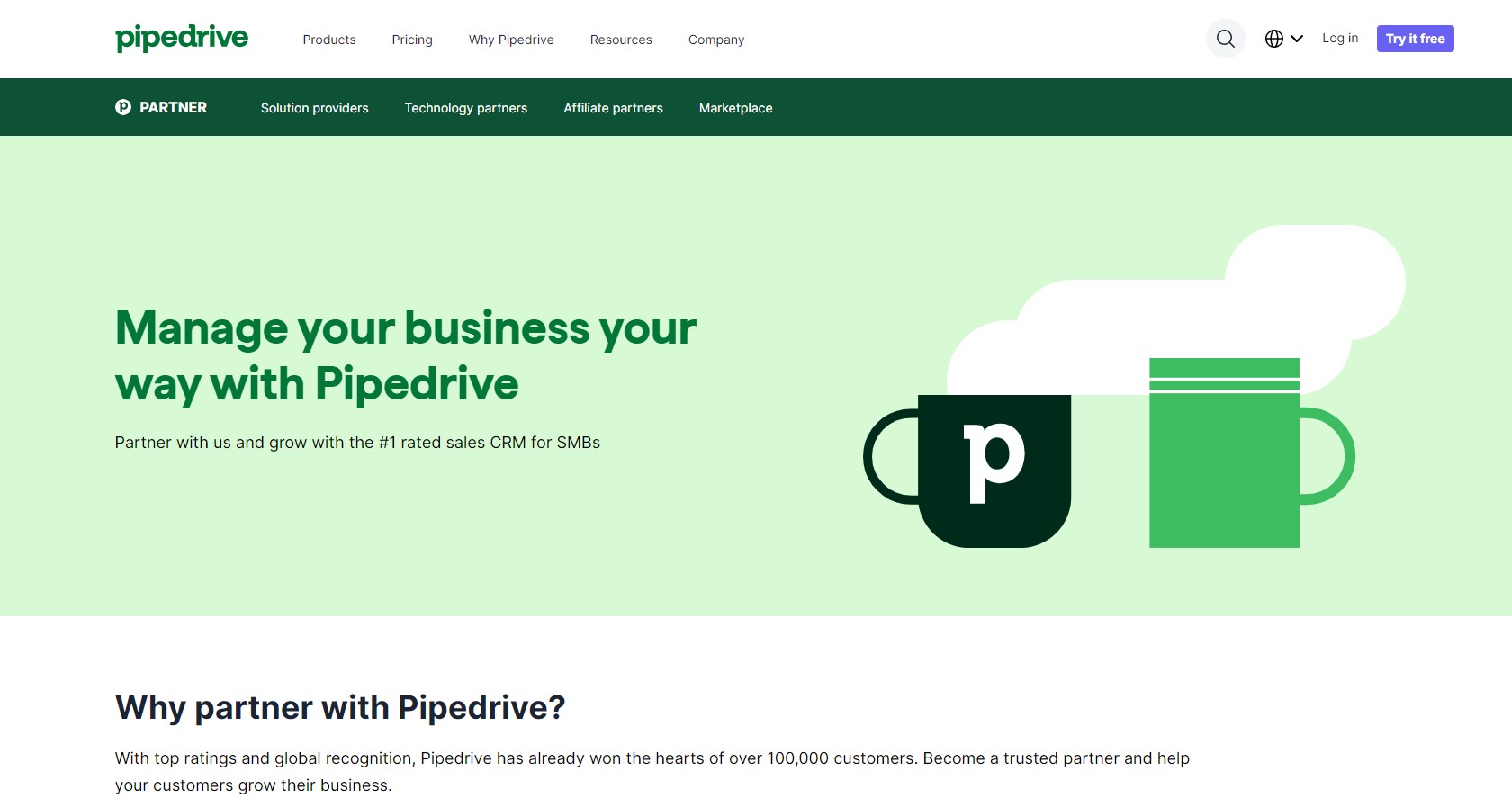This screenshot has width=1512, height=798.
Task: Open the search magnifier icon
Action: pyautogui.click(x=1226, y=39)
